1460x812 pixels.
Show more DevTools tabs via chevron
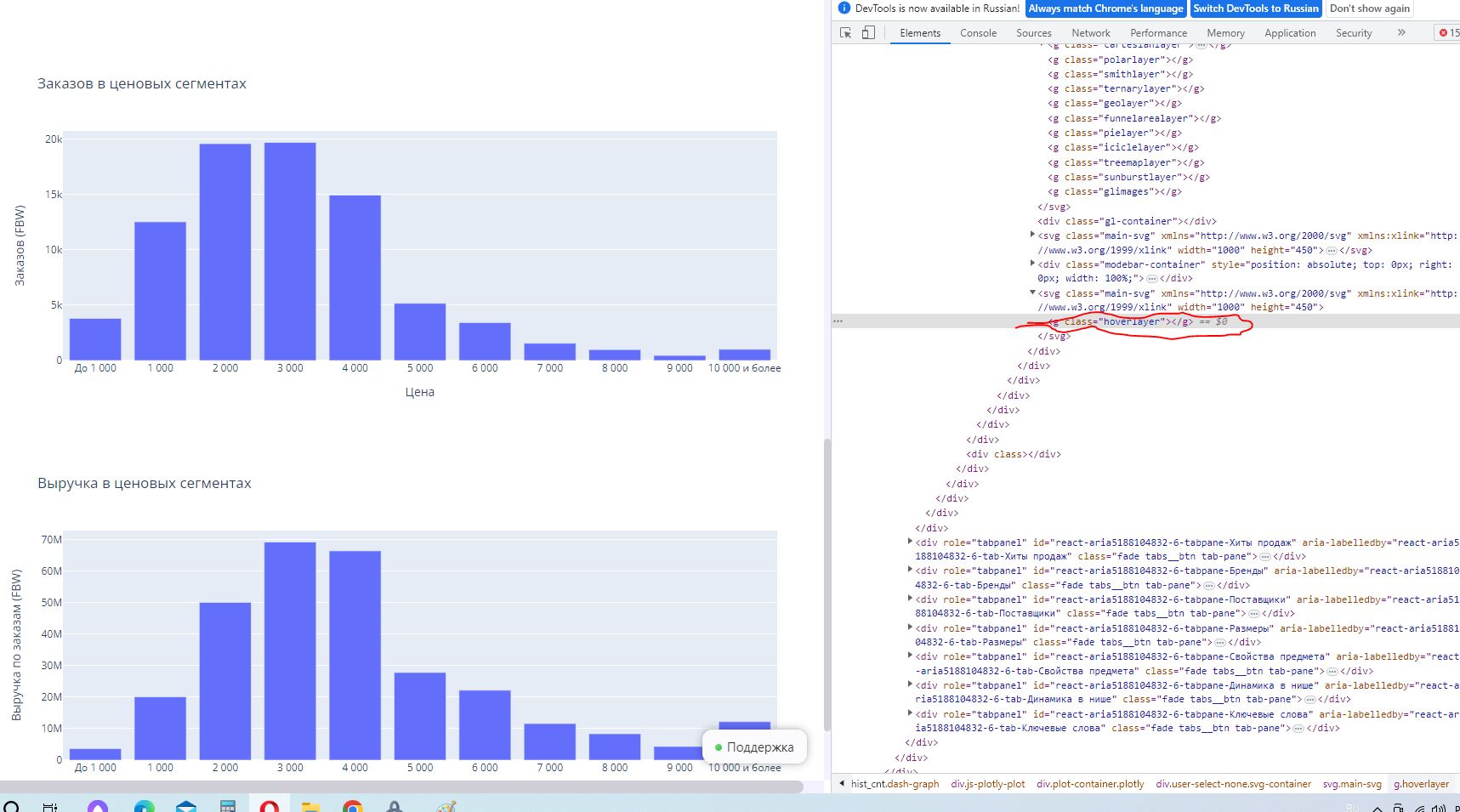1401,33
